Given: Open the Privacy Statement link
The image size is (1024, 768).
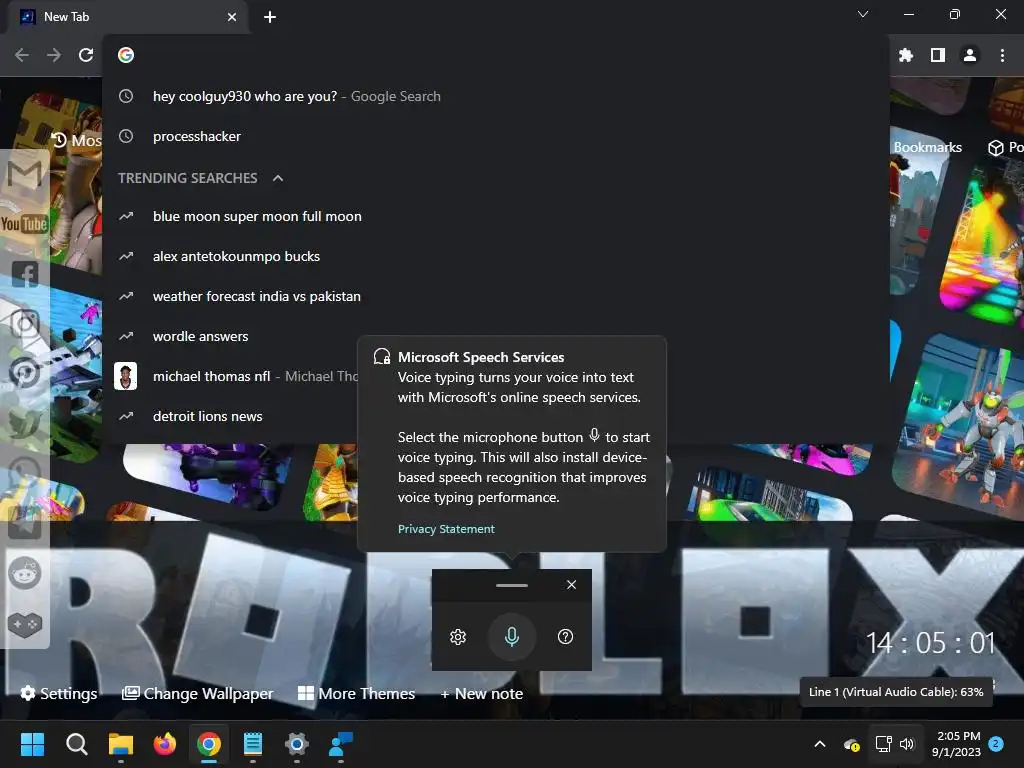Looking at the screenshot, I should (446, 529).
